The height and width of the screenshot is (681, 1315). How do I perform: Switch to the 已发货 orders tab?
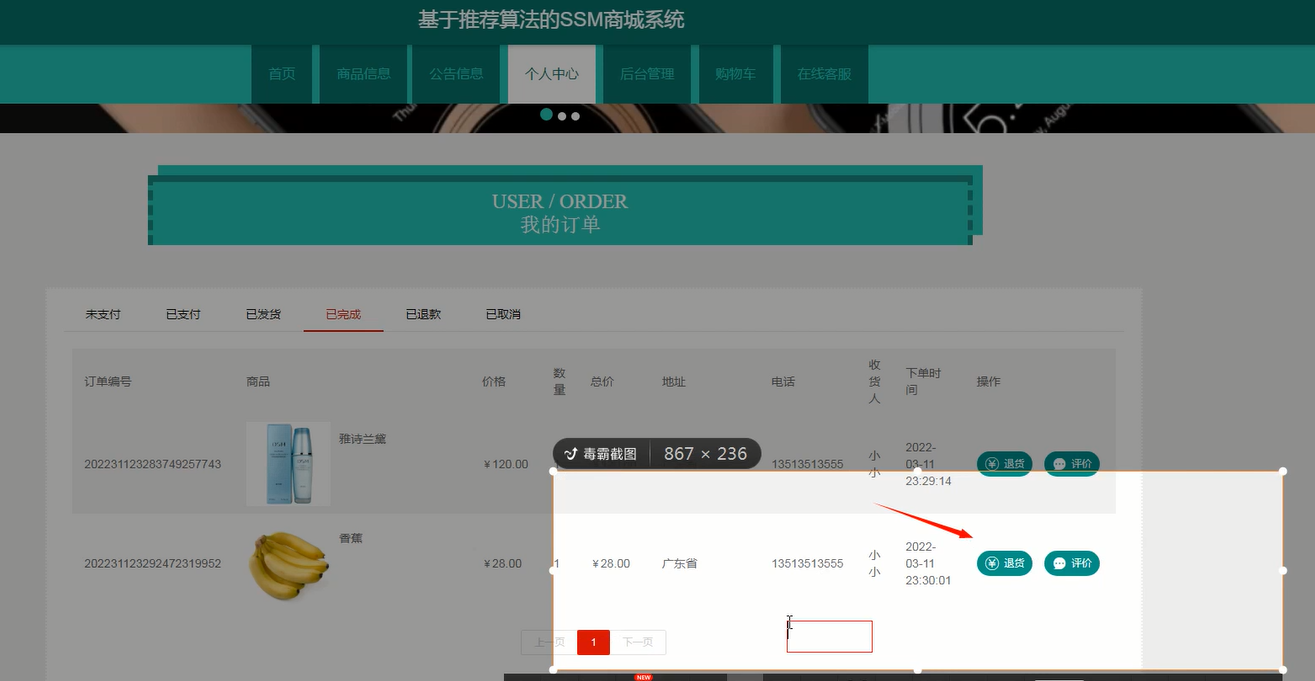pos(263,314)
